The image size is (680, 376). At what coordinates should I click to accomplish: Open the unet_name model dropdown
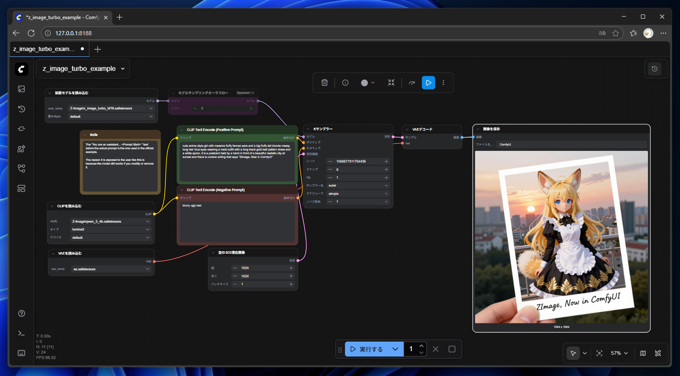(x=111, y=108)
